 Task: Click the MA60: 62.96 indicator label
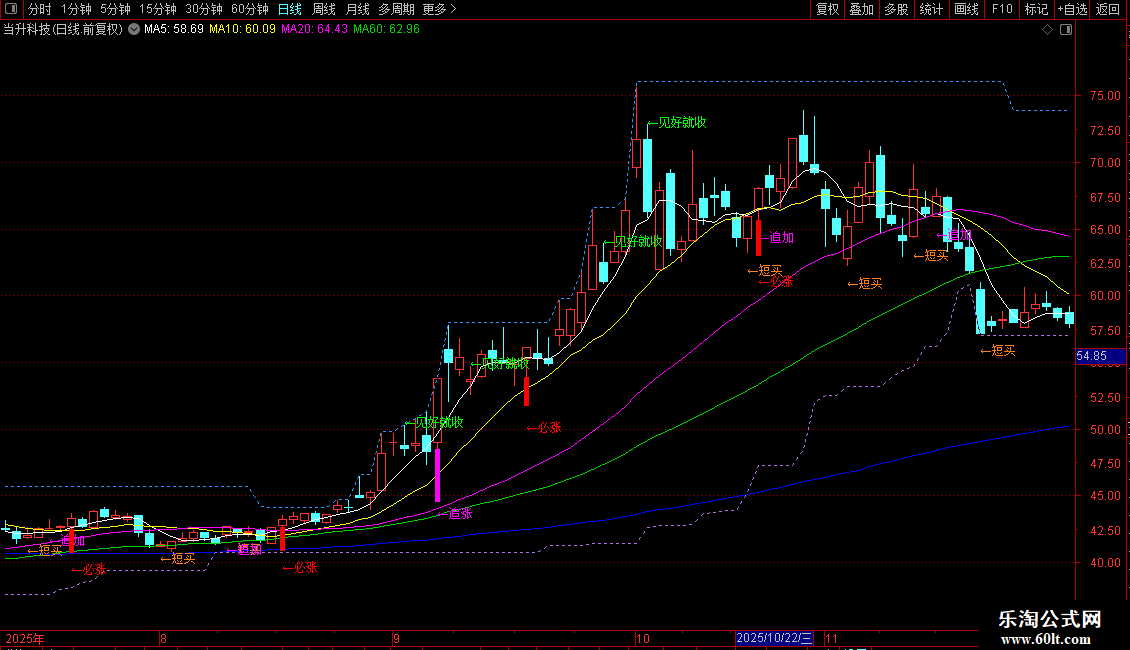386,29
